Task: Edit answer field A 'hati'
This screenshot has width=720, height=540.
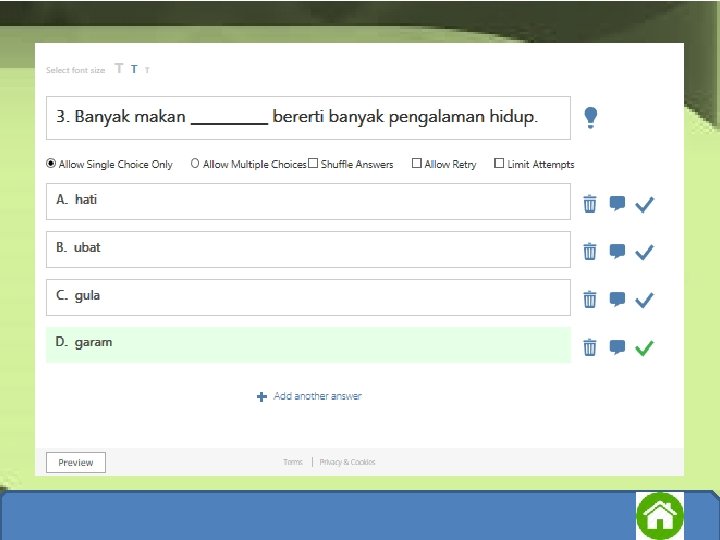Action: (x=308, y=202)
